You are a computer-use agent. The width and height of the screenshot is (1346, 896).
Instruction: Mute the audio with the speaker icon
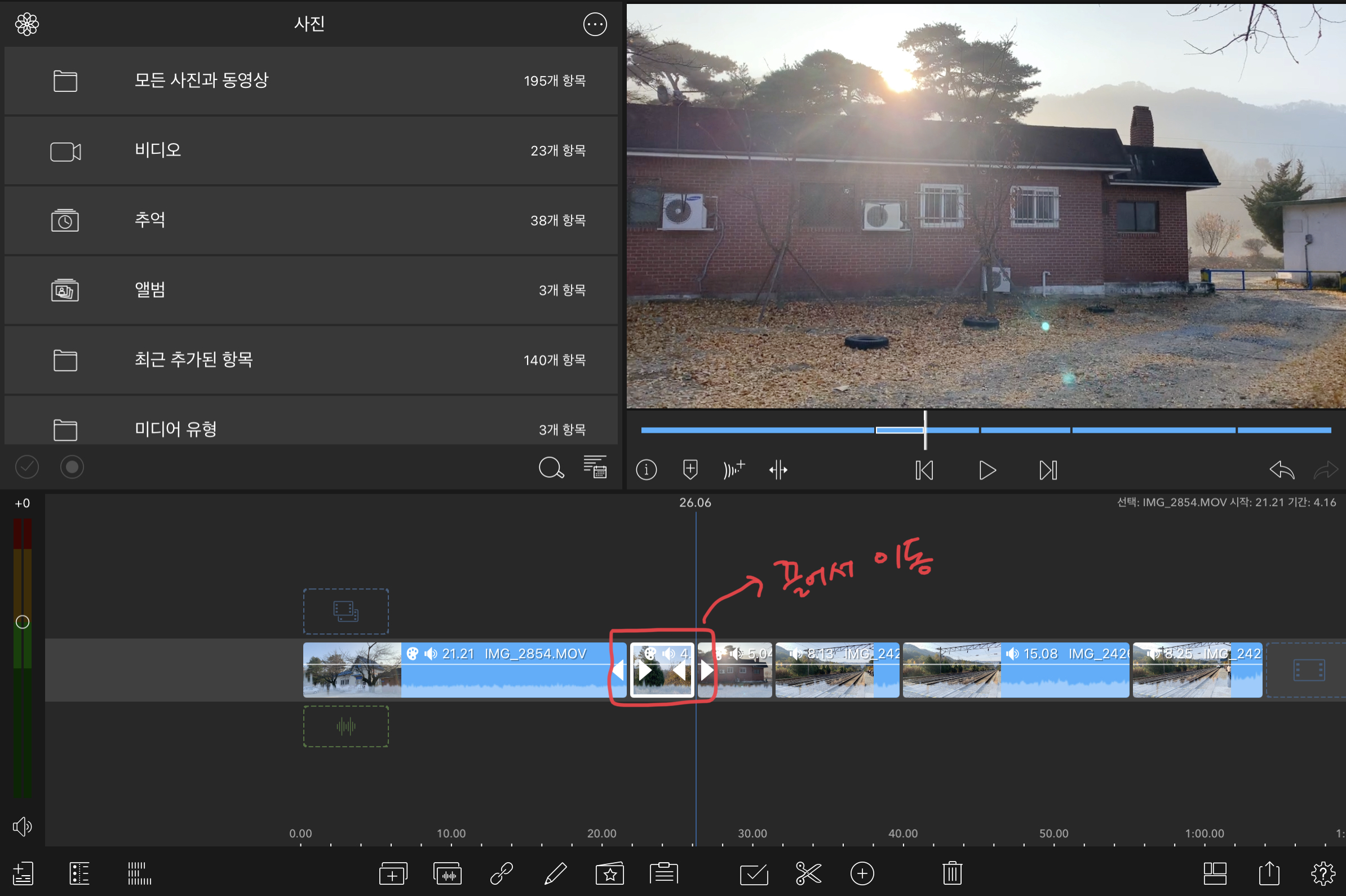22,826
